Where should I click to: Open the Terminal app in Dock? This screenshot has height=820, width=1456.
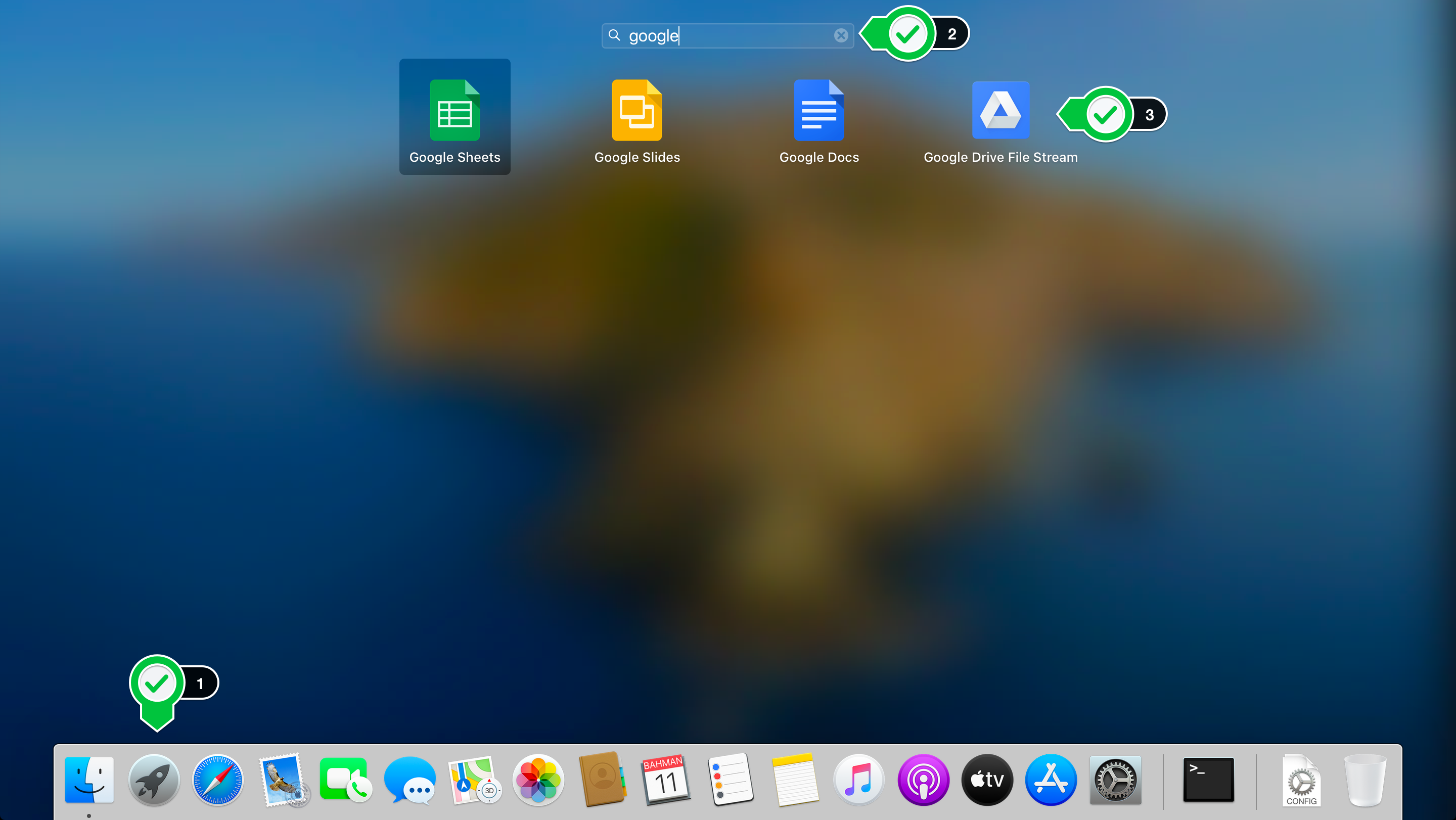pyautogui.click(x=1208, y=780)
